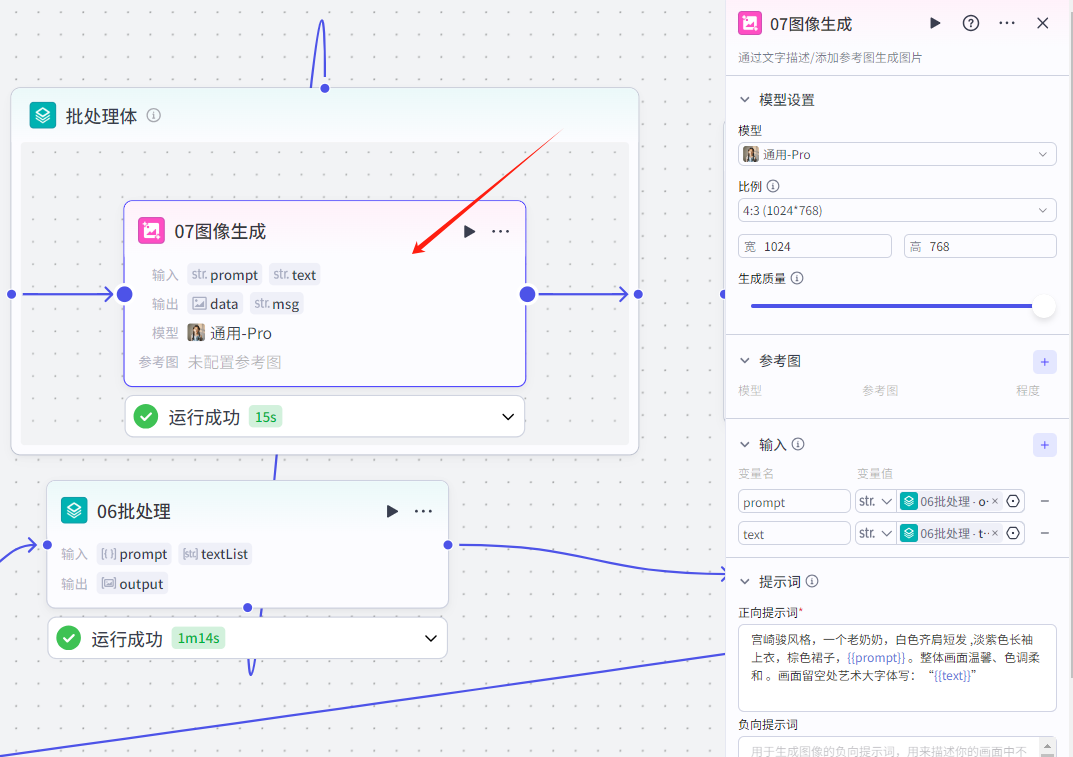The width and height of the screenshot is (1073, 757).
Task: Click the 07图像生成 pink image generation icon
Action: (x=151, y=230)
